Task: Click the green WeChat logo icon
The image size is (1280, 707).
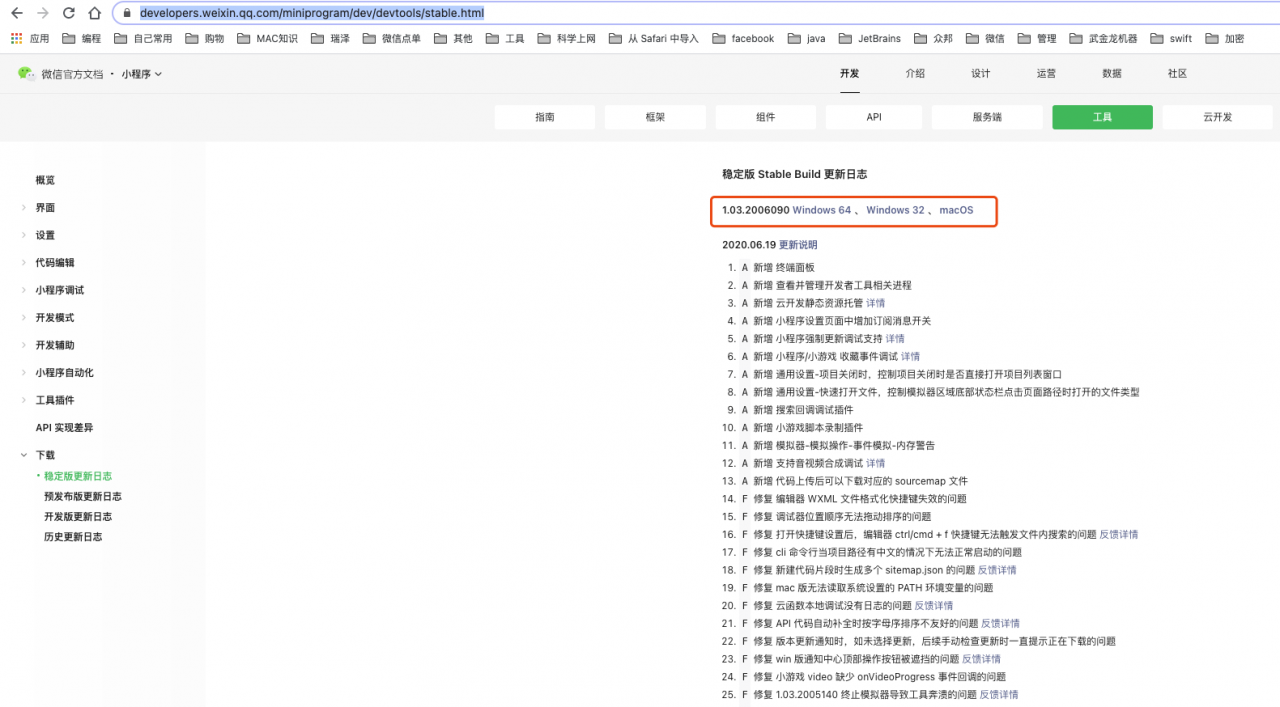Action: tap(26, 73)
